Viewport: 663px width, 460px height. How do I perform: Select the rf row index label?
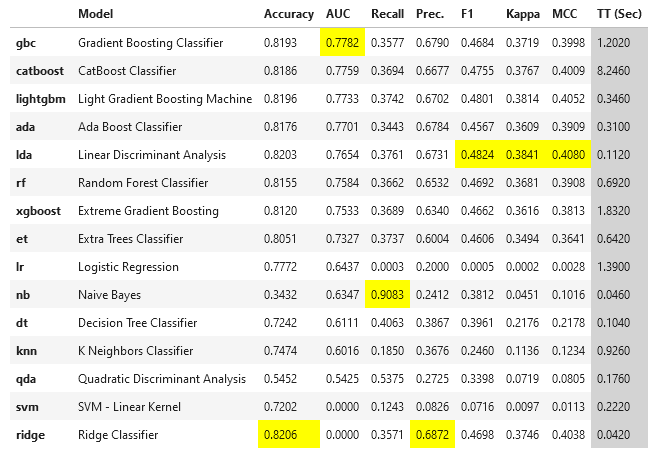(21, 183)
